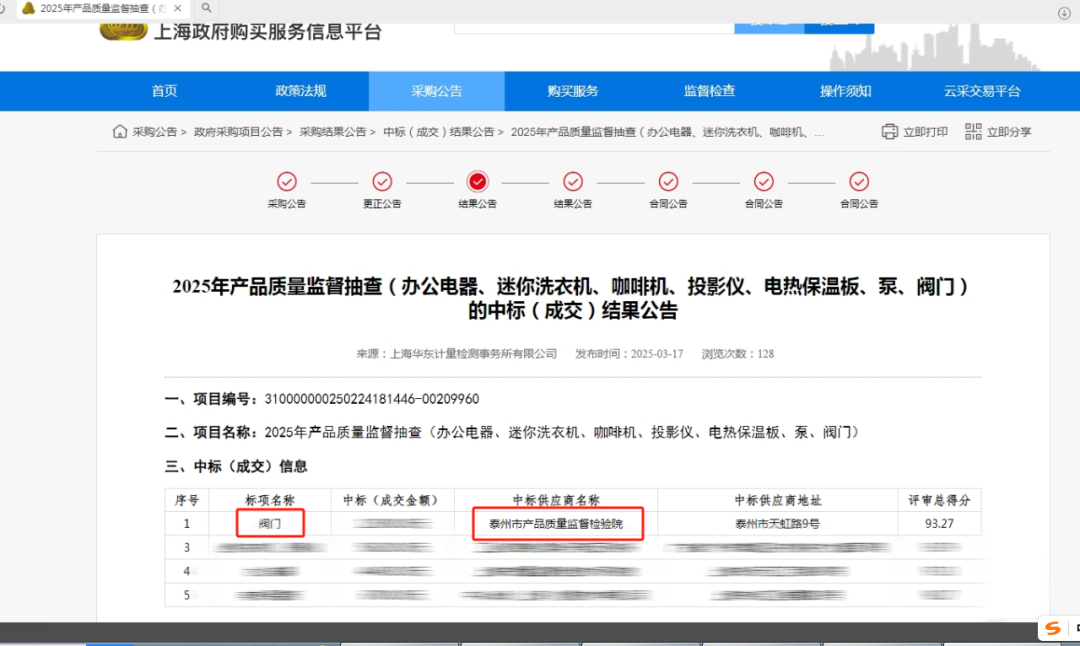Open sharing via the 立即分享 QR code icon
Image resolution: width=1080 pixels, height=646 pixels.
click(x=972, y=131)
